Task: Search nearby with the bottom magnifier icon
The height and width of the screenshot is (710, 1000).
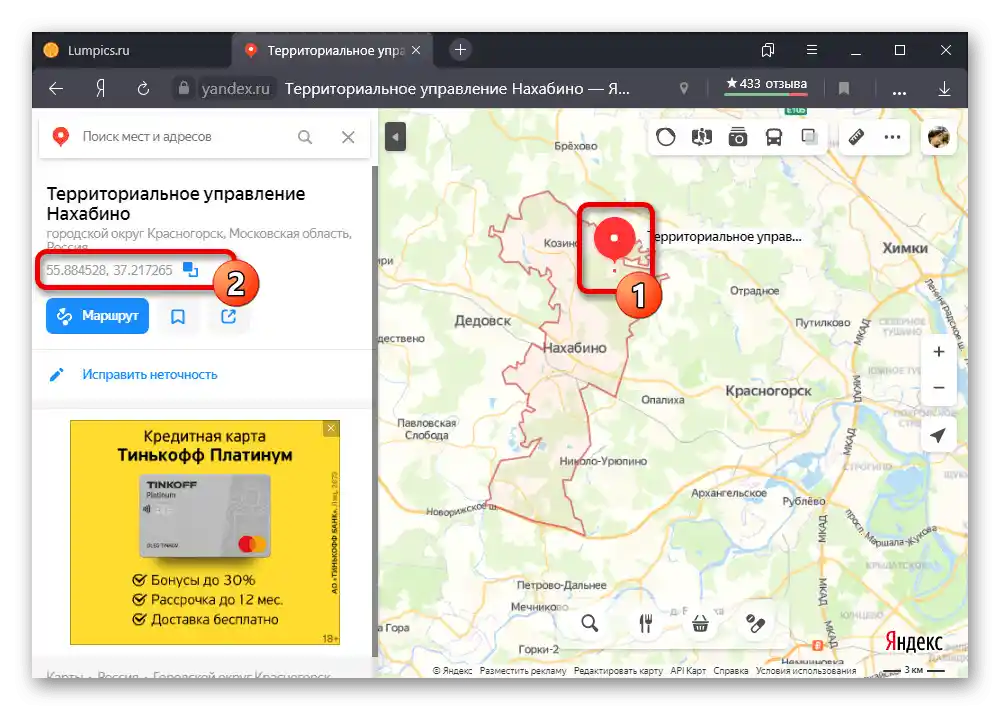Action: coord(590,623)
